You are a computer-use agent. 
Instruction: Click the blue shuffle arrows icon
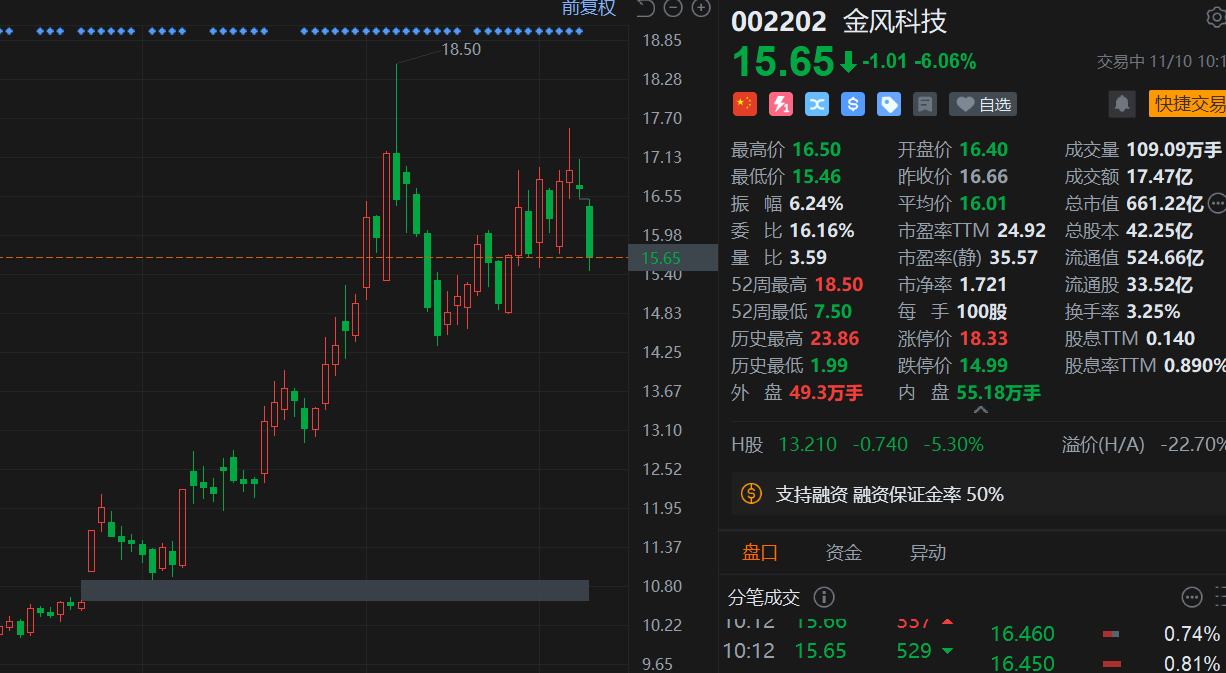[816, 104]
